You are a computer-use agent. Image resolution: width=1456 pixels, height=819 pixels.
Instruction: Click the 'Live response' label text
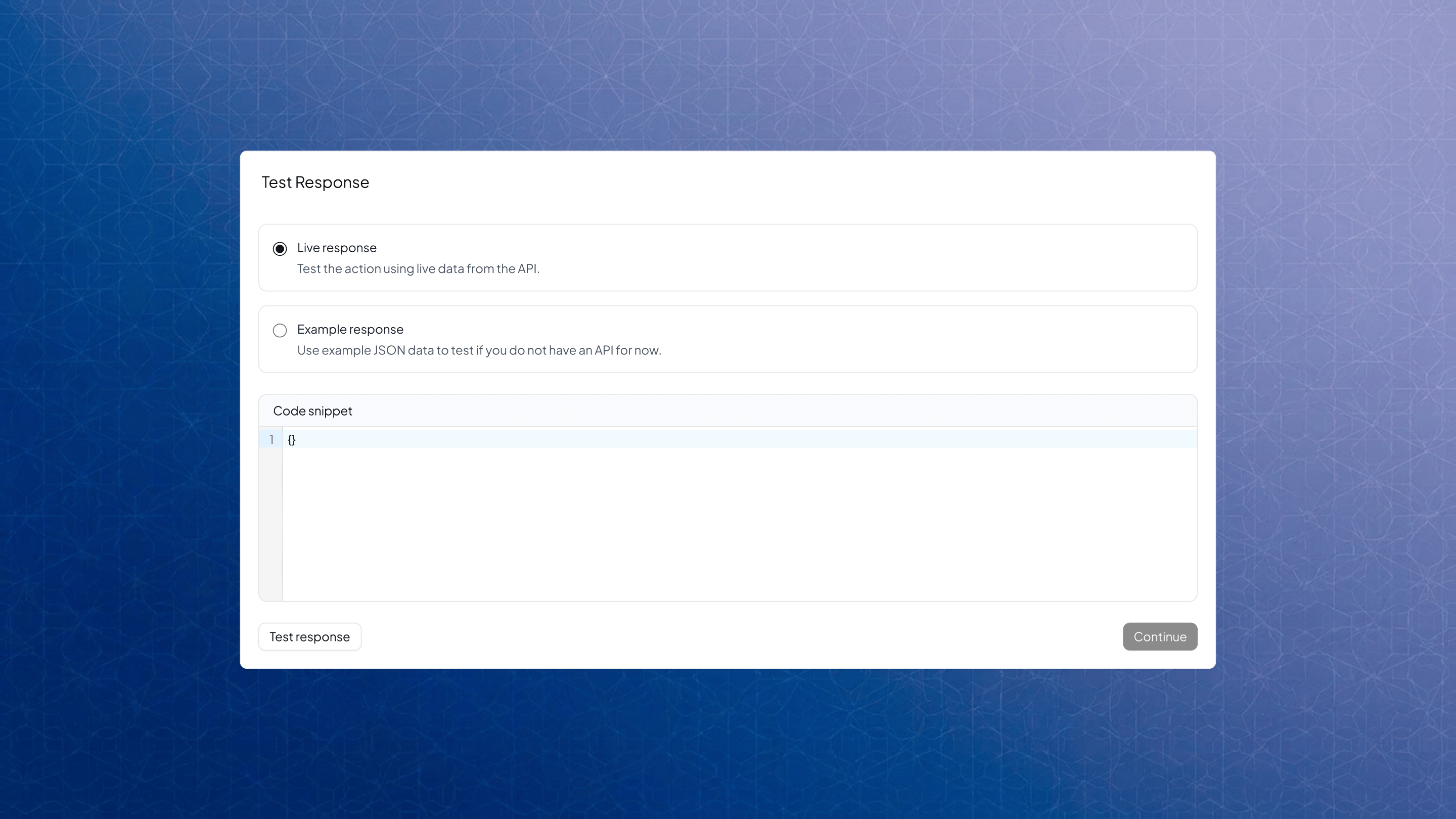click(337, 248)
